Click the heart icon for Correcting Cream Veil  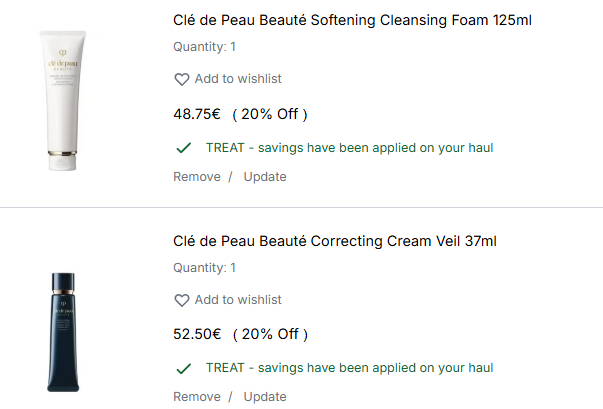[x=182, y=300]
